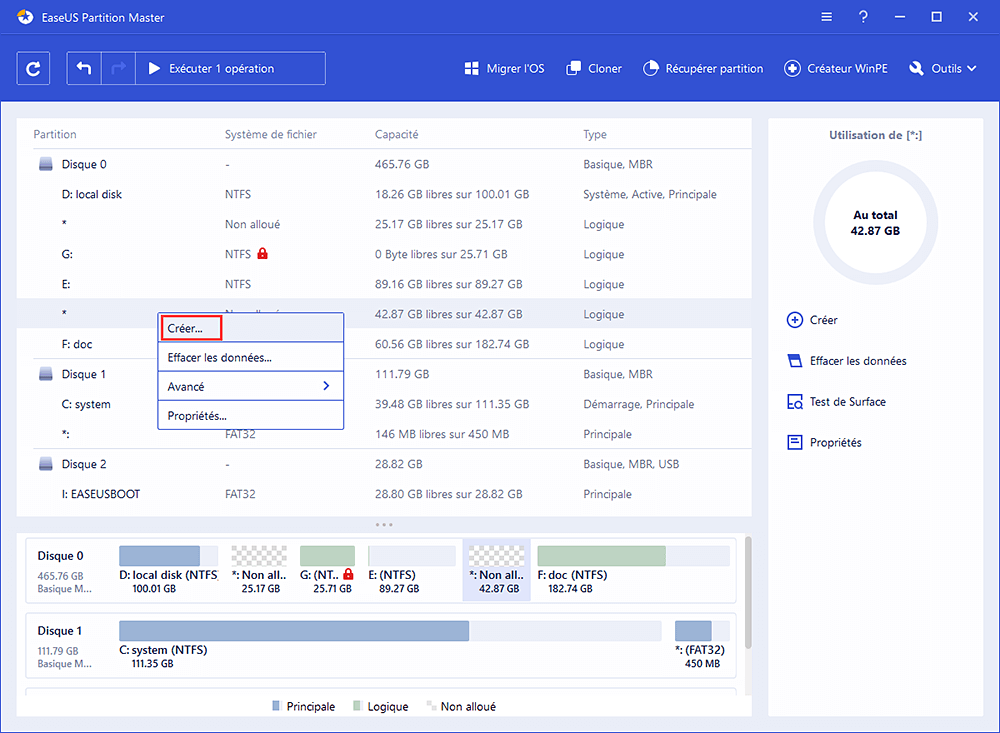Image resolution: width=1000 pixels, height=733 pixels.
Task: Click the Disque 2 drive icon in list
Action: (x=46, y=464)
